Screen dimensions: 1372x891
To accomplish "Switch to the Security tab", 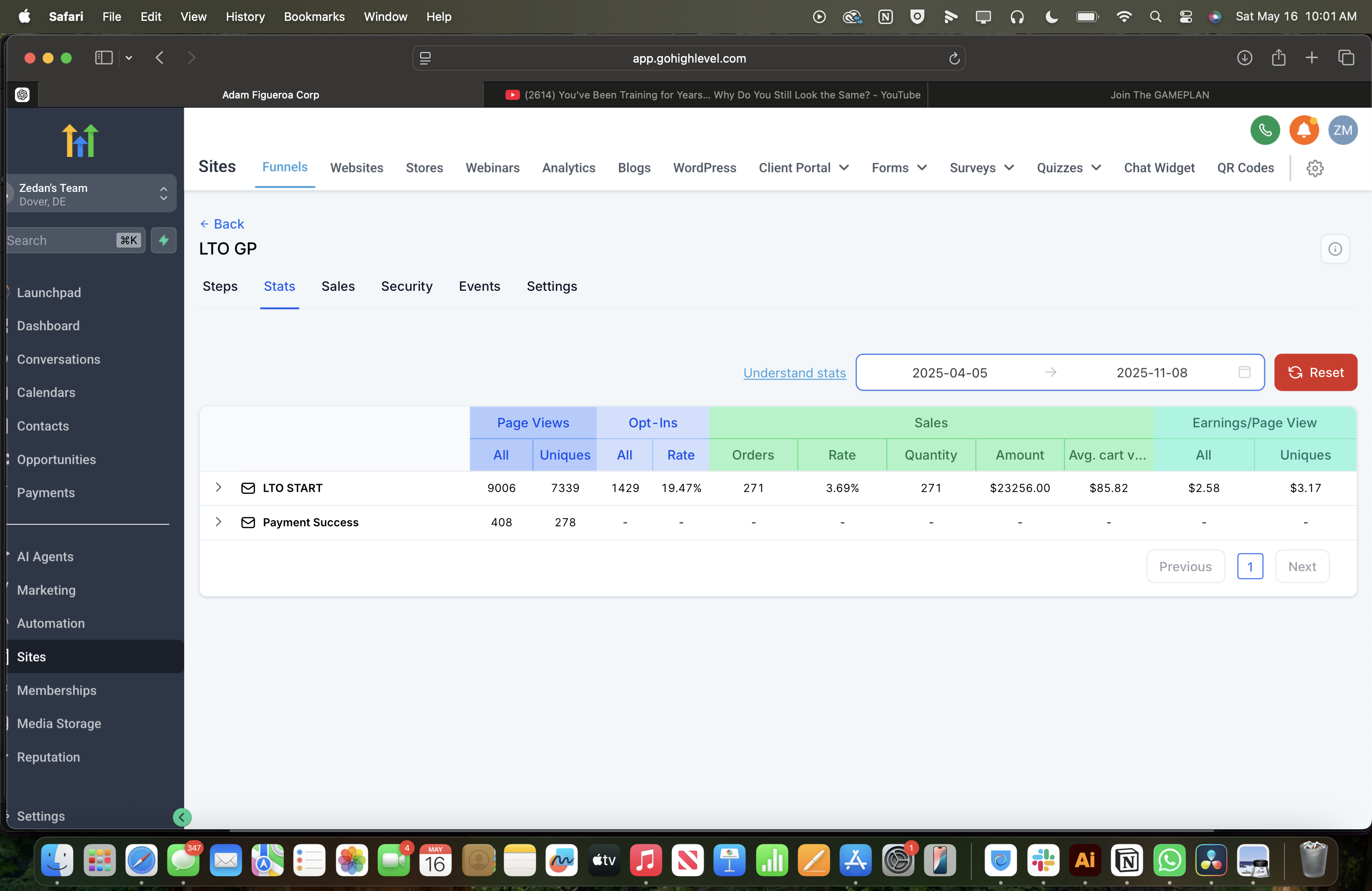I will (407, 286).
